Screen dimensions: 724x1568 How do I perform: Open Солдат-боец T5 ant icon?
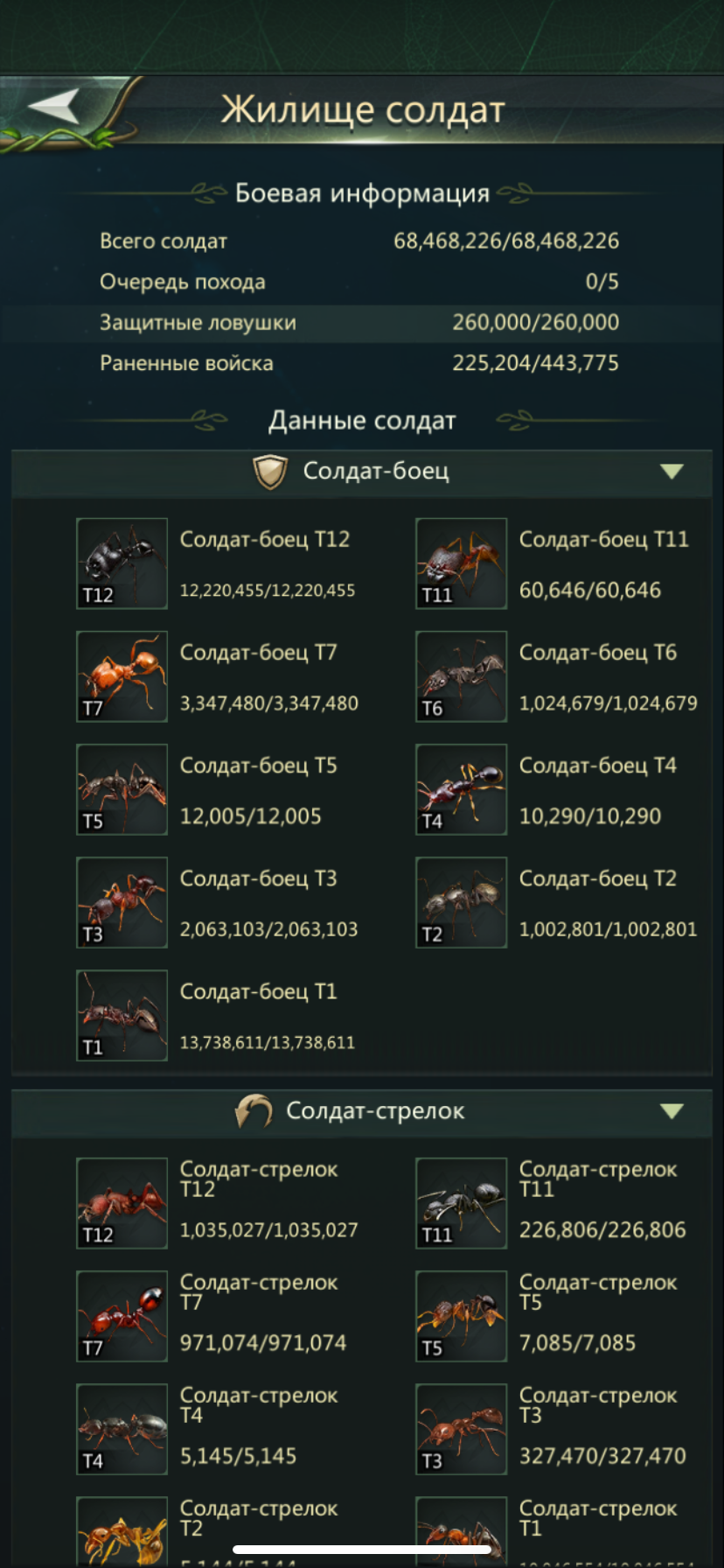pyautogui.click(x=122, y=789)
